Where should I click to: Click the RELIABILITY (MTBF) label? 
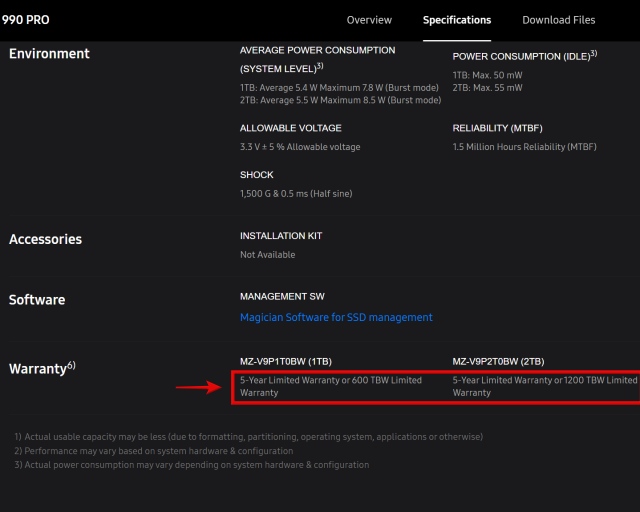point(497,128)
